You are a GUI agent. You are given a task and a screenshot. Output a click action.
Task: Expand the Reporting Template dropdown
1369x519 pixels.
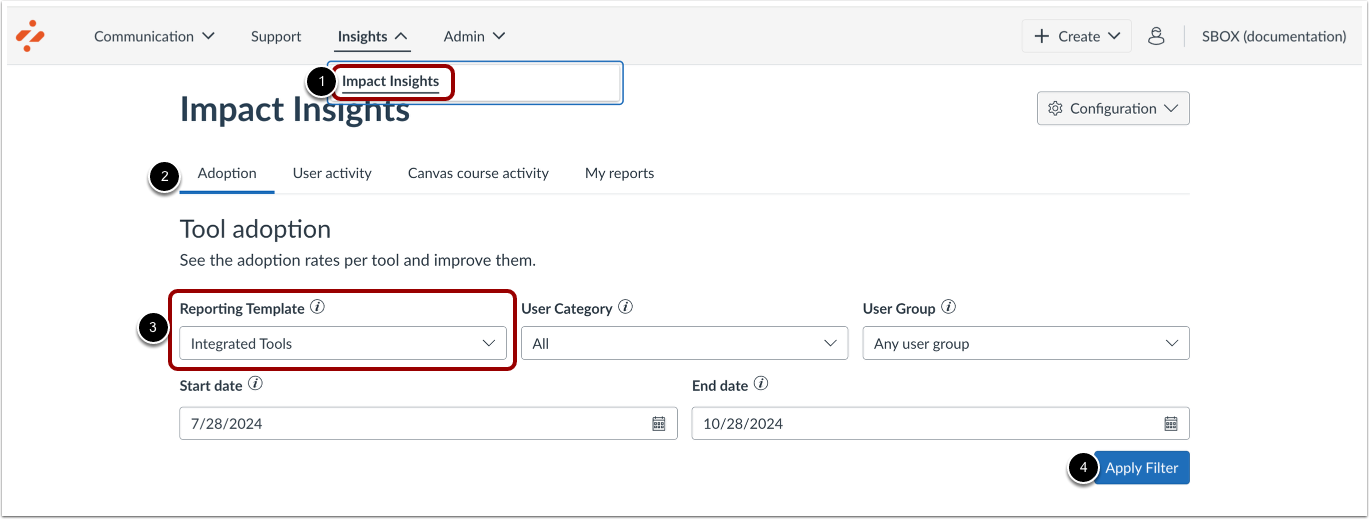[342, 343]
